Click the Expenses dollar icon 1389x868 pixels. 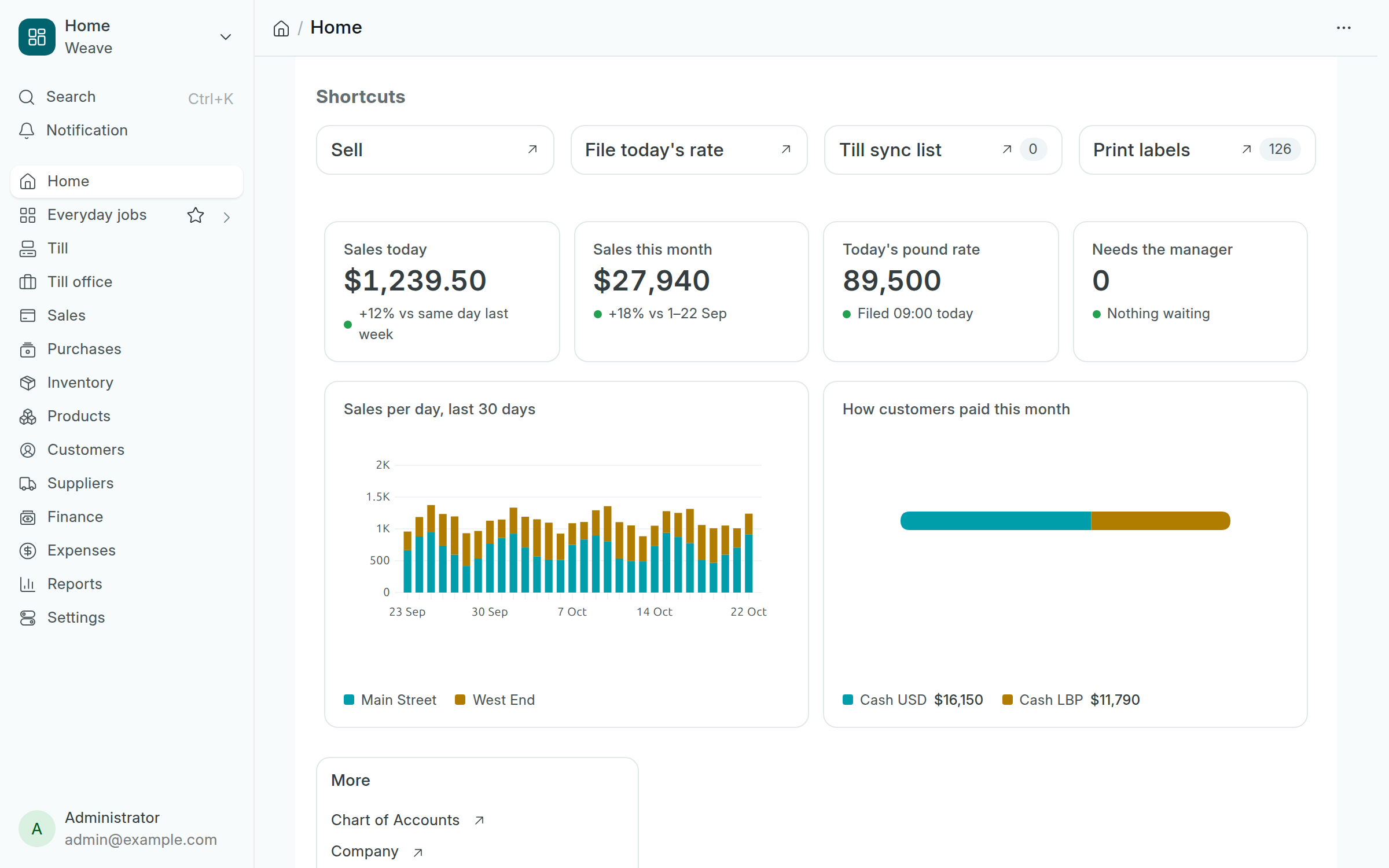[x=28, y=550]
